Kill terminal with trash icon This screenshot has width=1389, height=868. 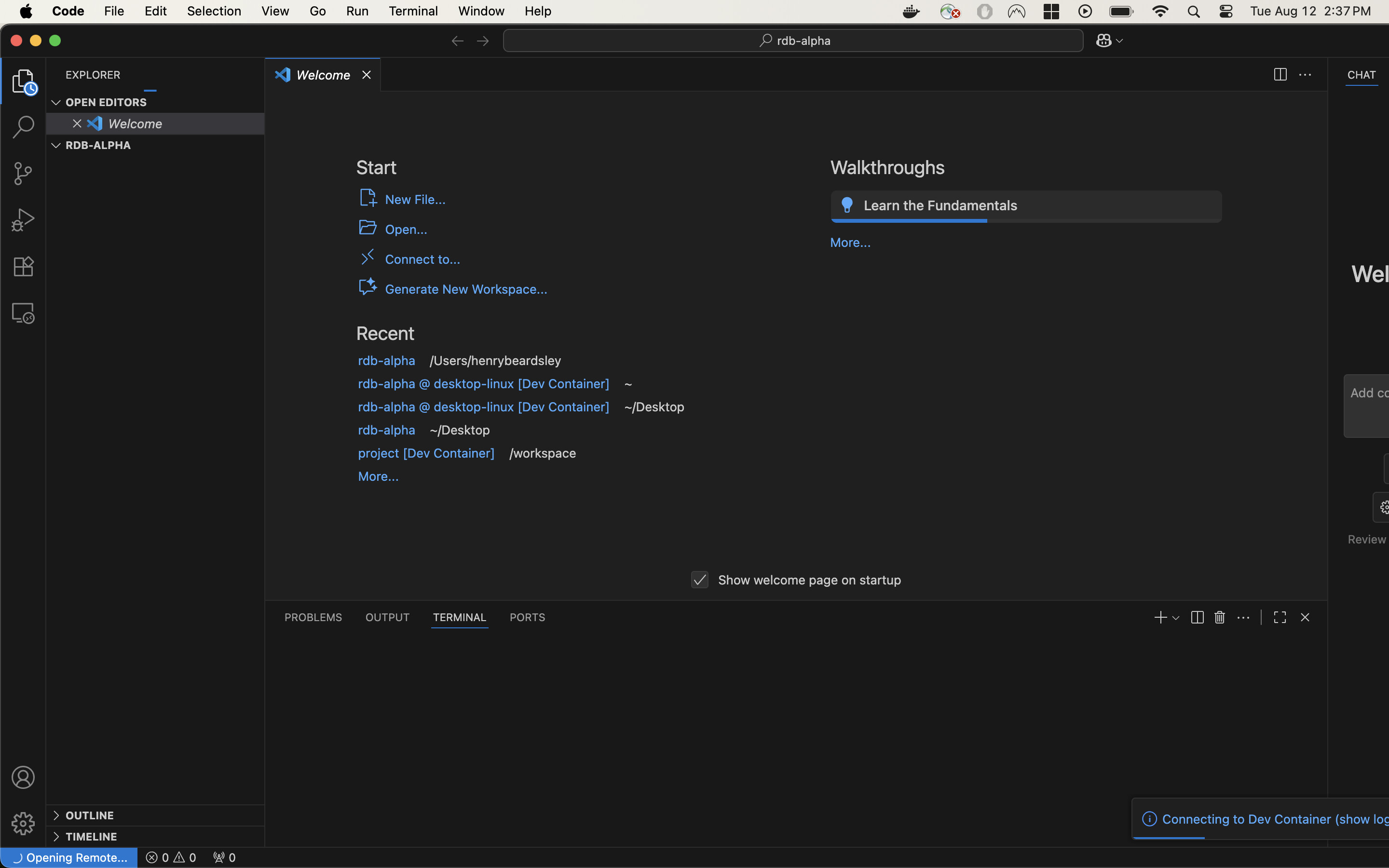tap(1220, 617)
